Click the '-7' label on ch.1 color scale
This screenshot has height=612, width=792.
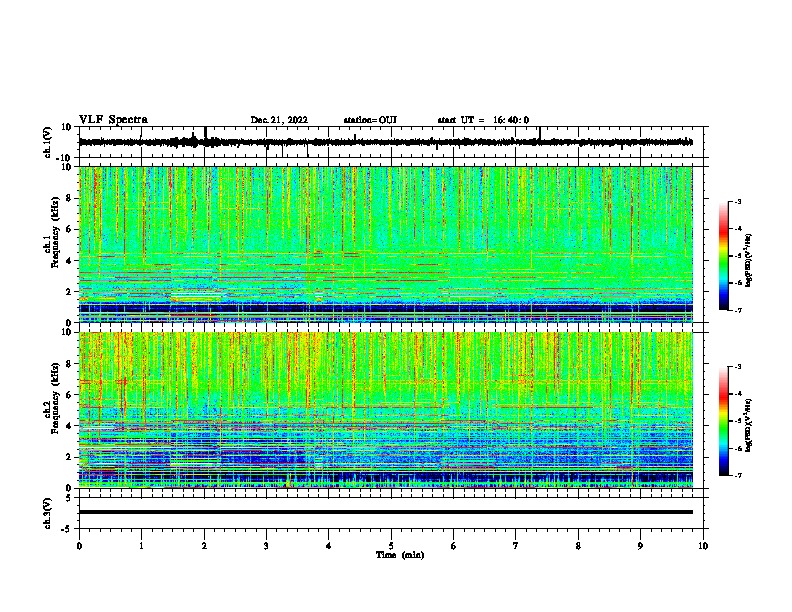point(738,310)
